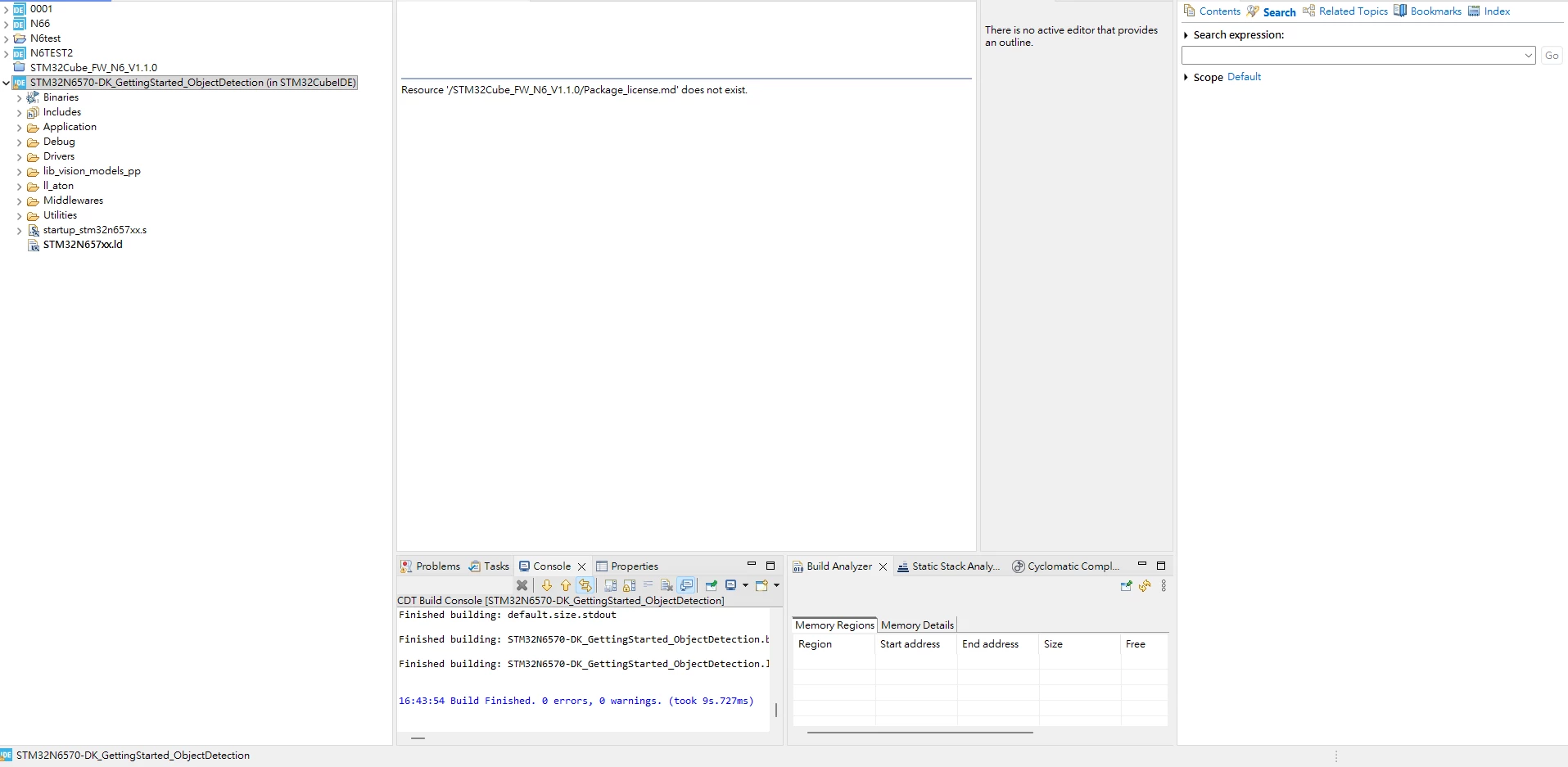This screenshot has width=1568, height=767.
Task: Refresh the Build Analyzer view
Action: click(1145, 585)
